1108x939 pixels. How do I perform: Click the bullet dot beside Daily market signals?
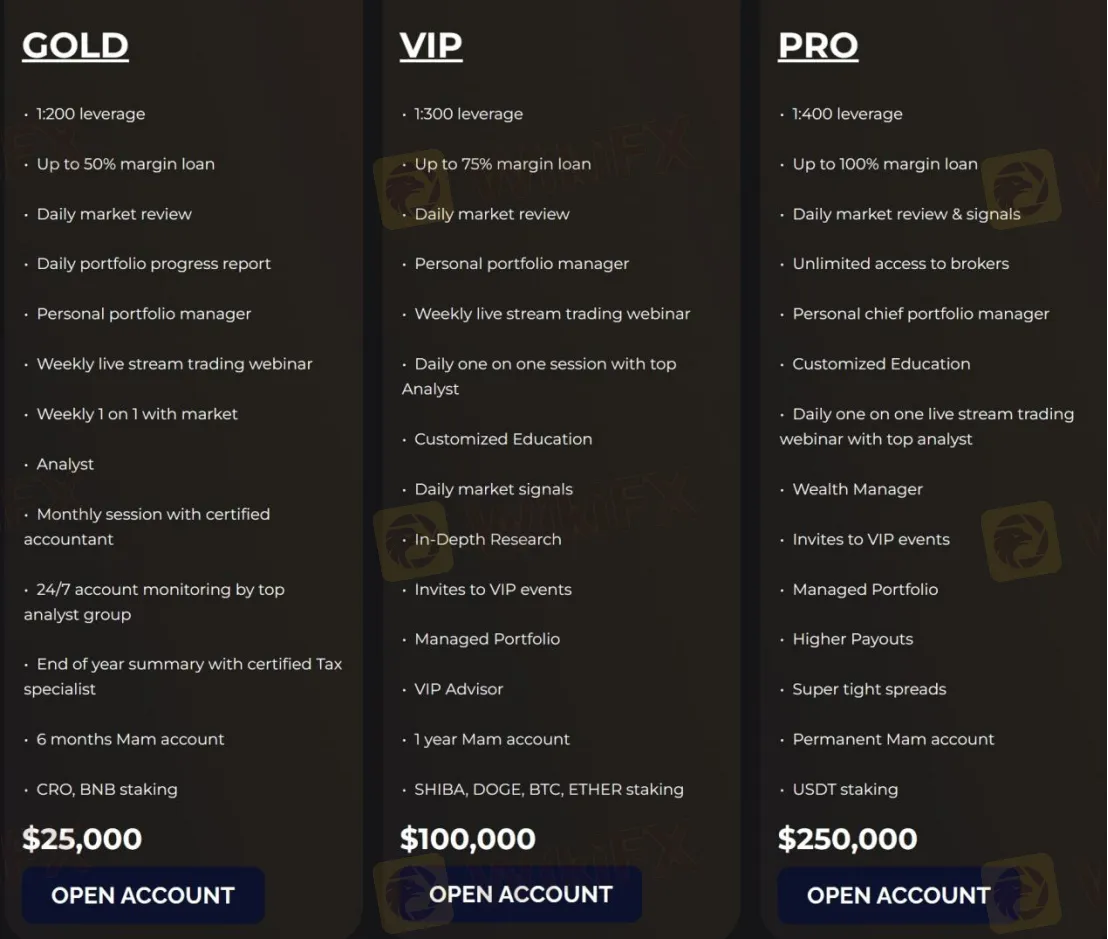[x=403, y=489]
